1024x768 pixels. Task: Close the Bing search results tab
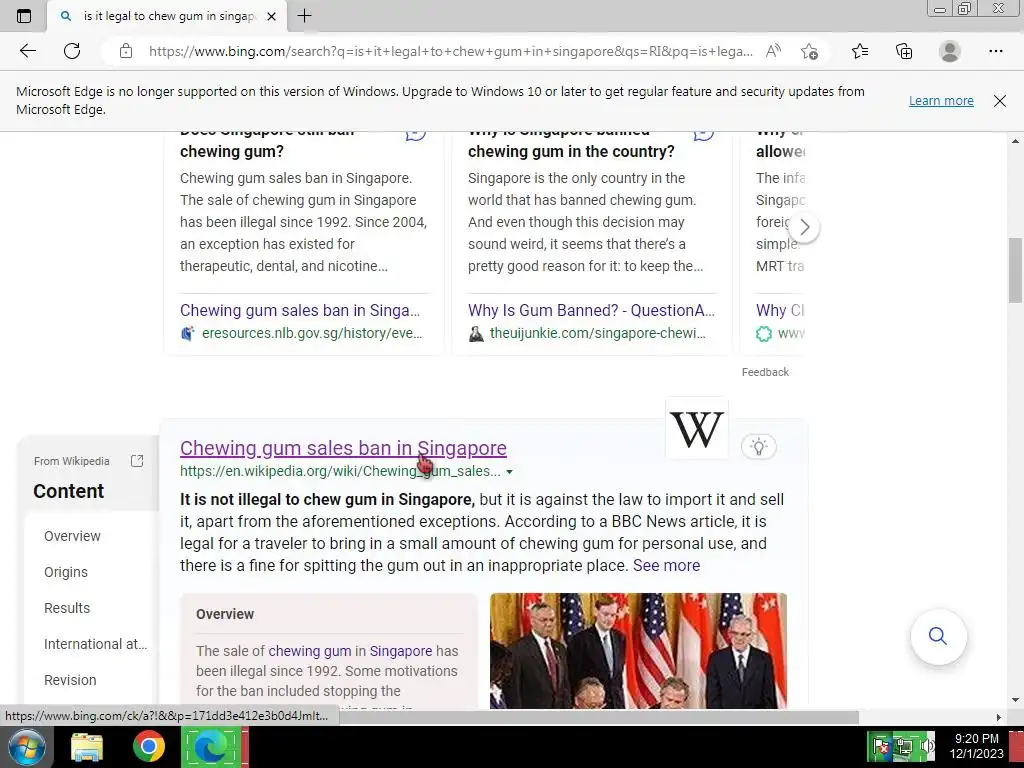pos(272,16)
